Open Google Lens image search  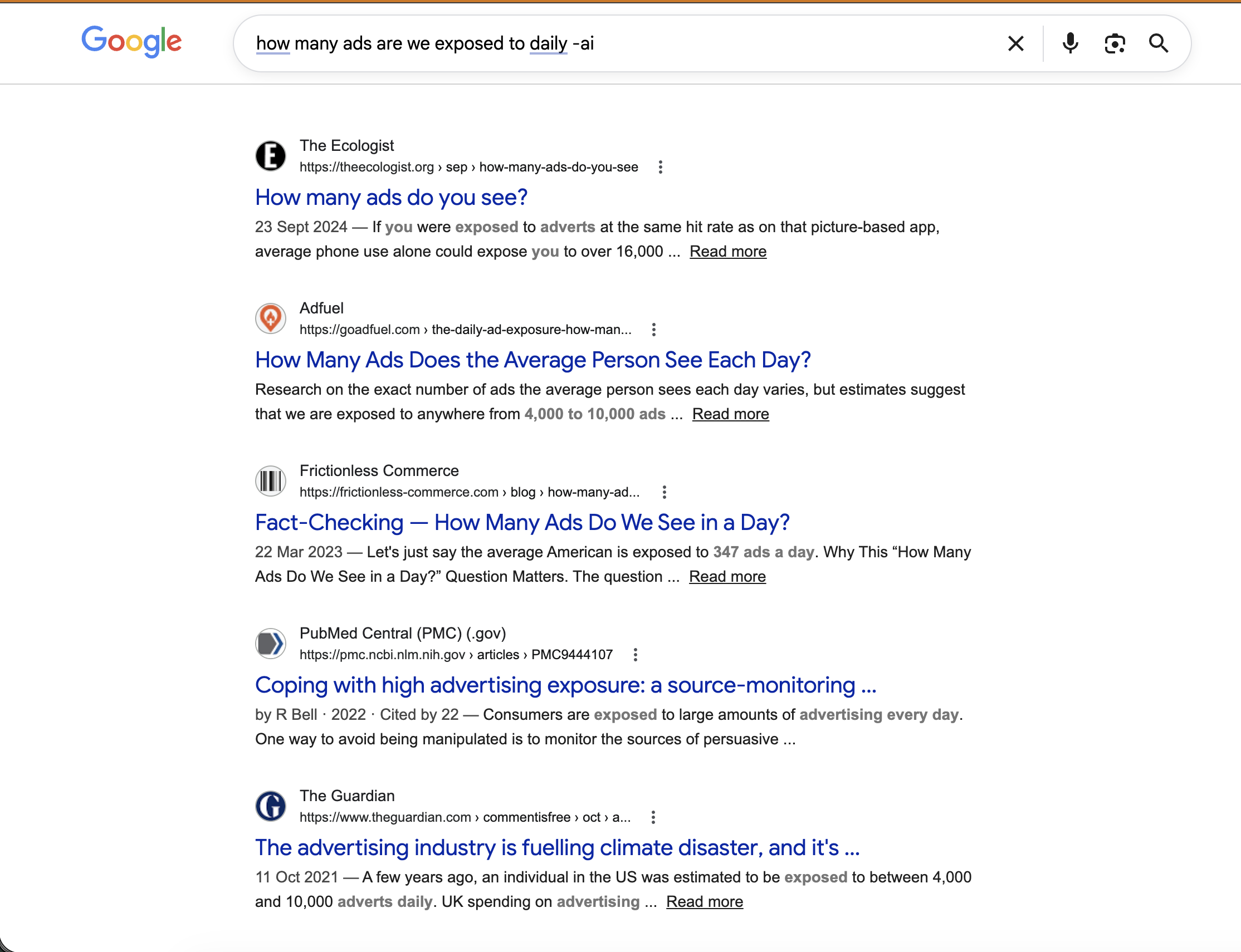(1115, 43)
